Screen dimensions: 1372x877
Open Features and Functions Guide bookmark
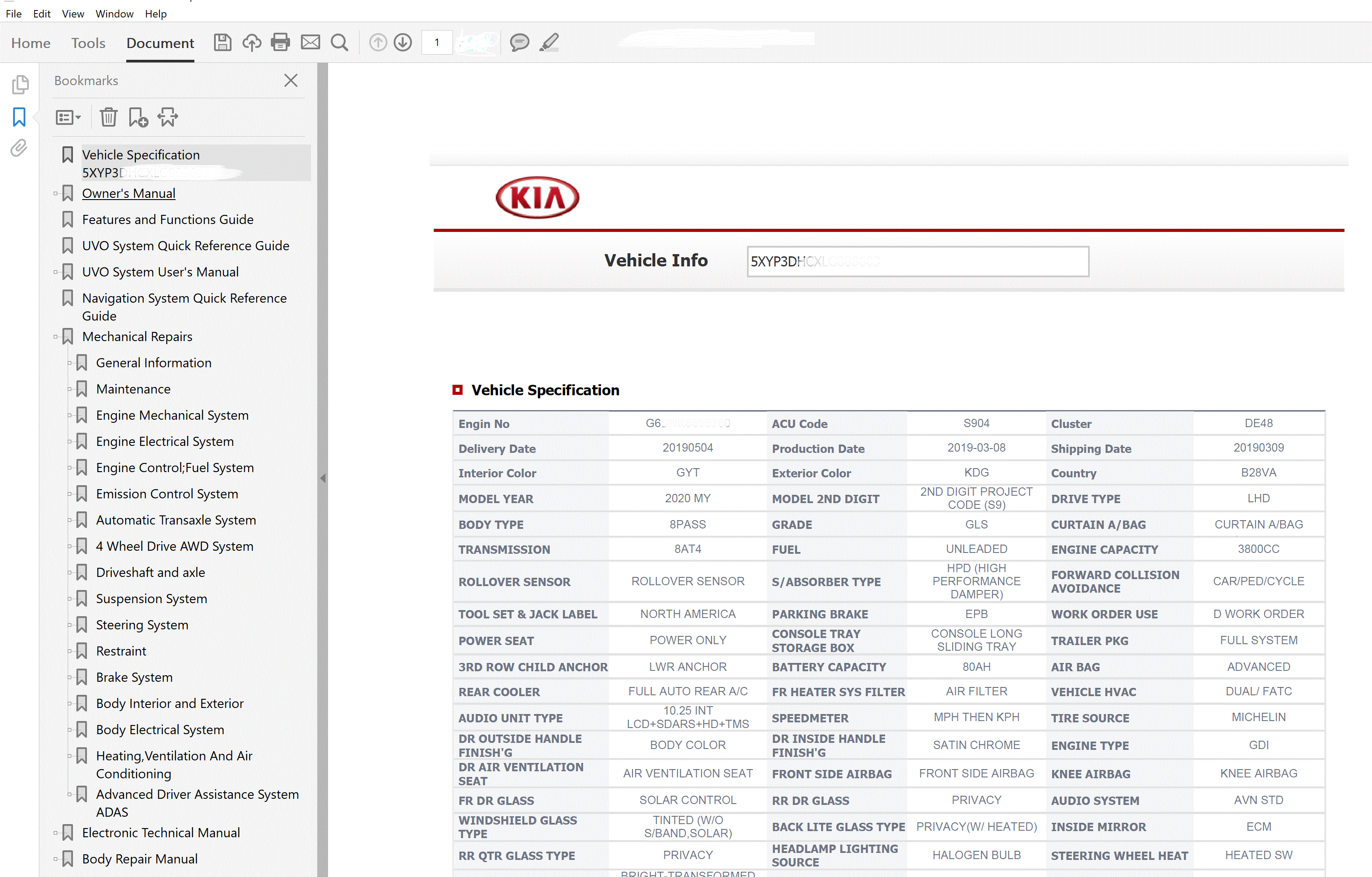click(x=167, y=220)
